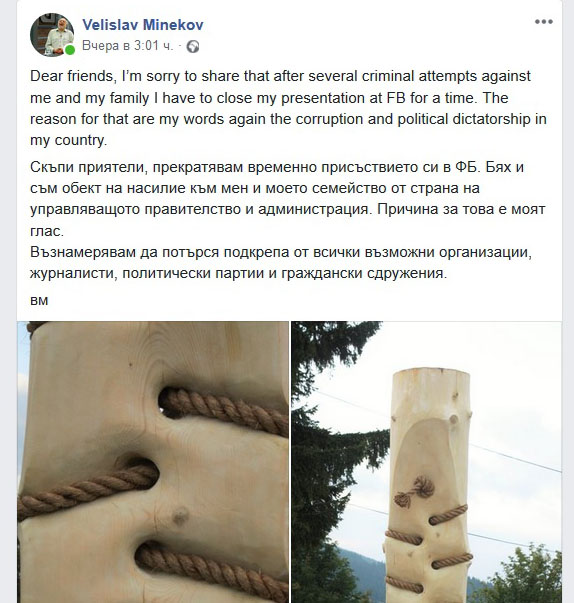Click the flat top of the wooden pole
This screenshot has height=603, width=574.
coord(431,373)
